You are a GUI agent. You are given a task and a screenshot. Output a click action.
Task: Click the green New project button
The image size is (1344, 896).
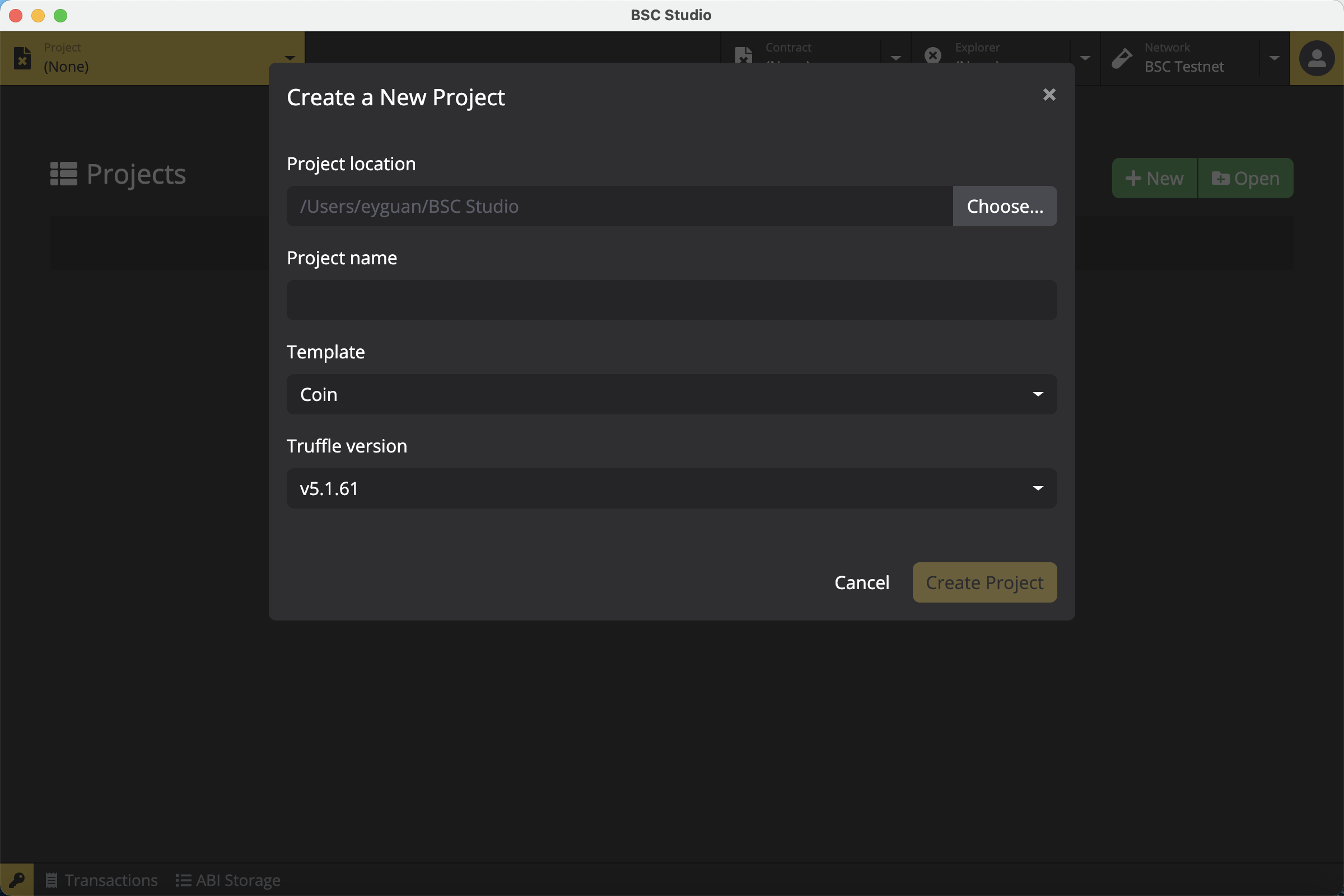(x=1154, y=178)
